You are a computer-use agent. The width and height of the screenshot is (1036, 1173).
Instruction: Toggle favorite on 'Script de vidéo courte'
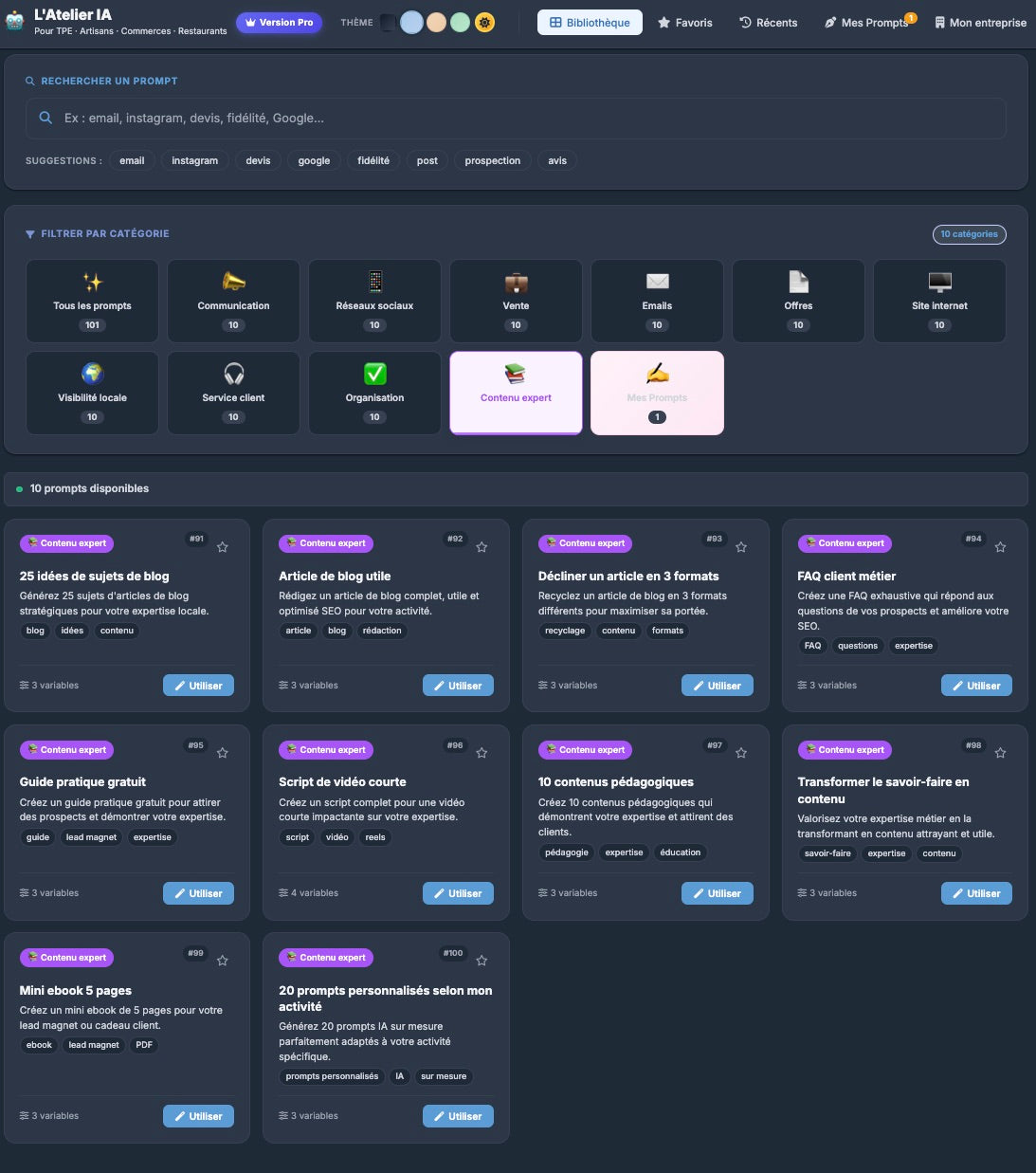pyautogui.click(x=482, y=753)
